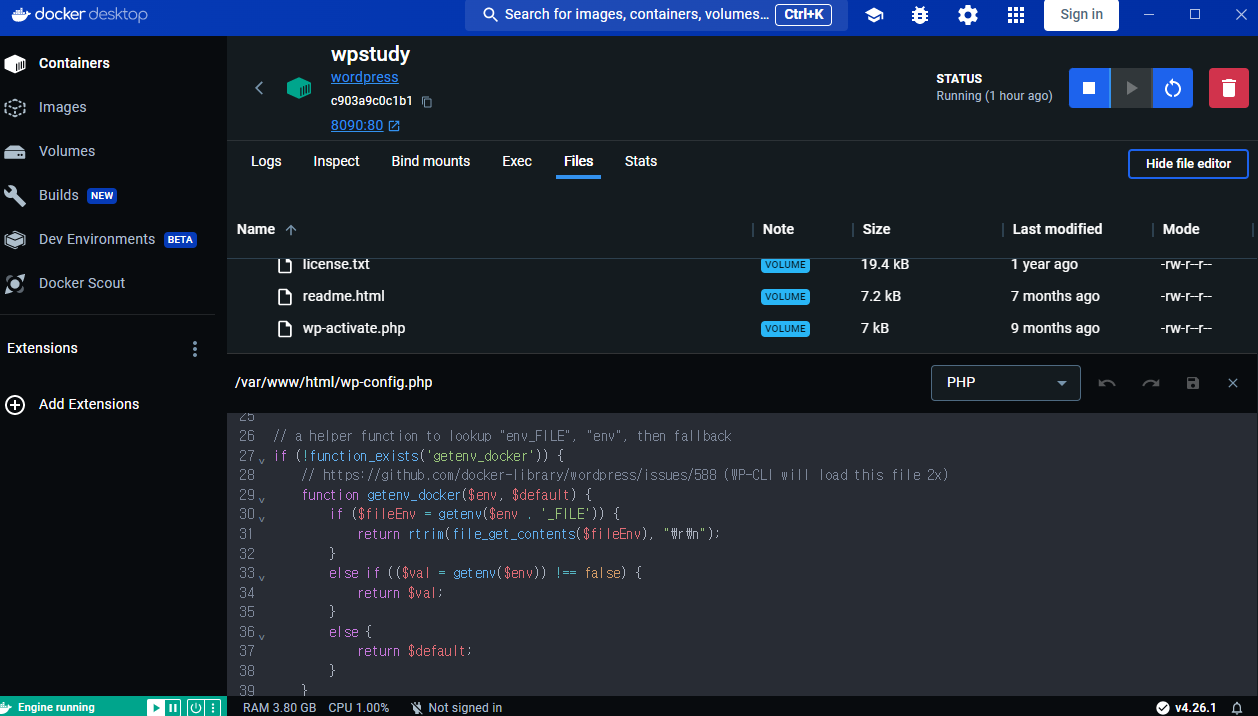Focus the search bar for images, containers
The image size is (1258, 716).
tap(656, 15)
